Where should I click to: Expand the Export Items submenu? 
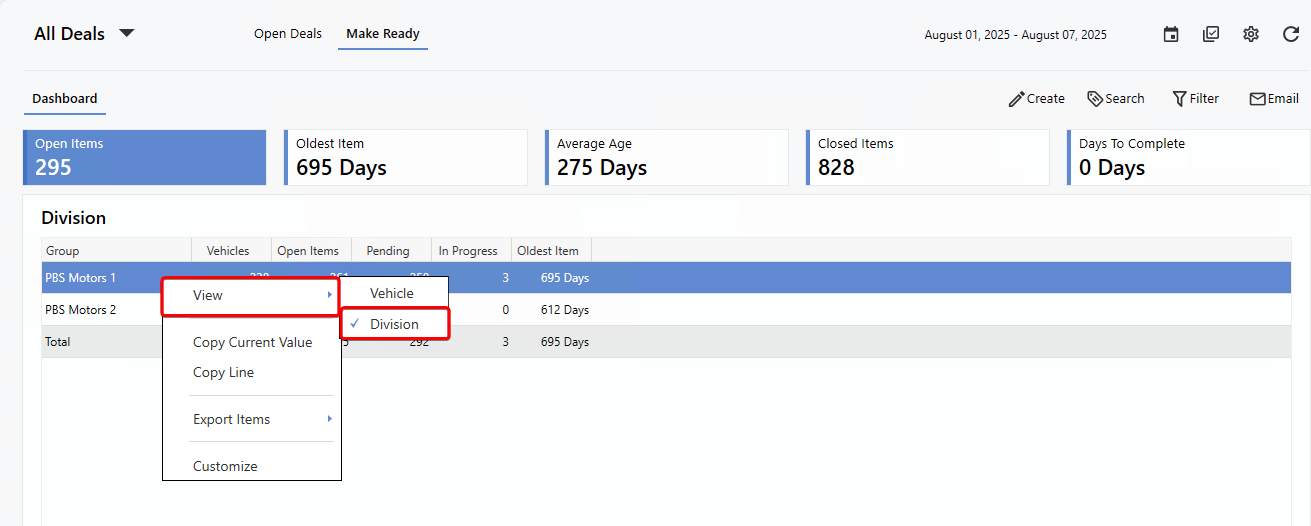point(251,419)
